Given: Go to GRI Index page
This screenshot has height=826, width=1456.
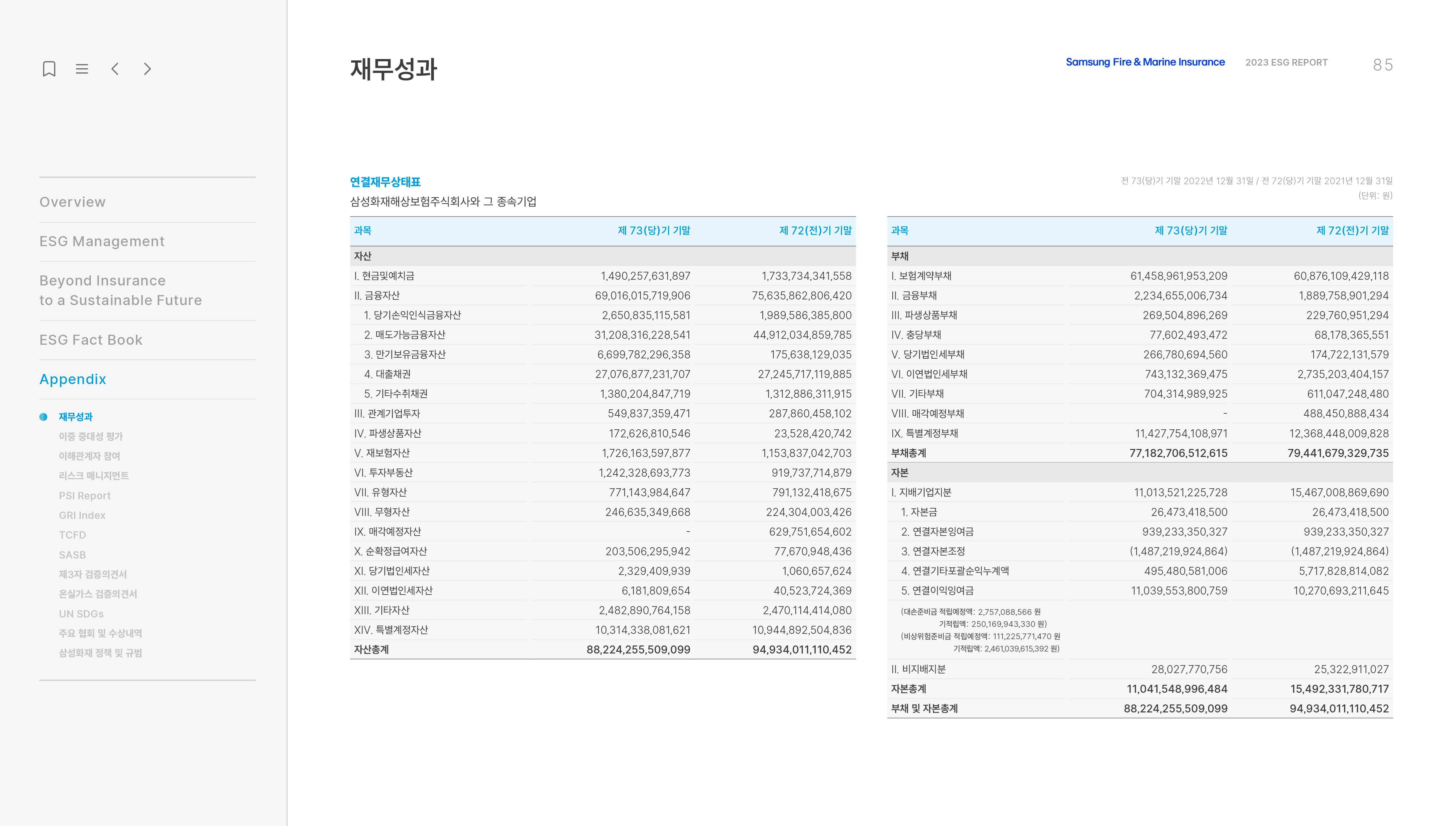Looking at the screenshot, I should click(x=82, y=515).
